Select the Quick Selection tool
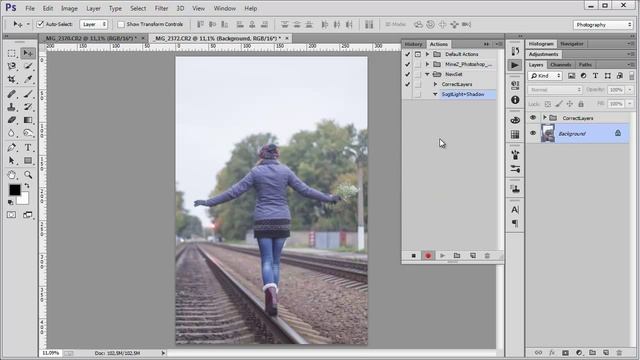Viewport: 640px width, 360px height. click(x=28, y=66)
